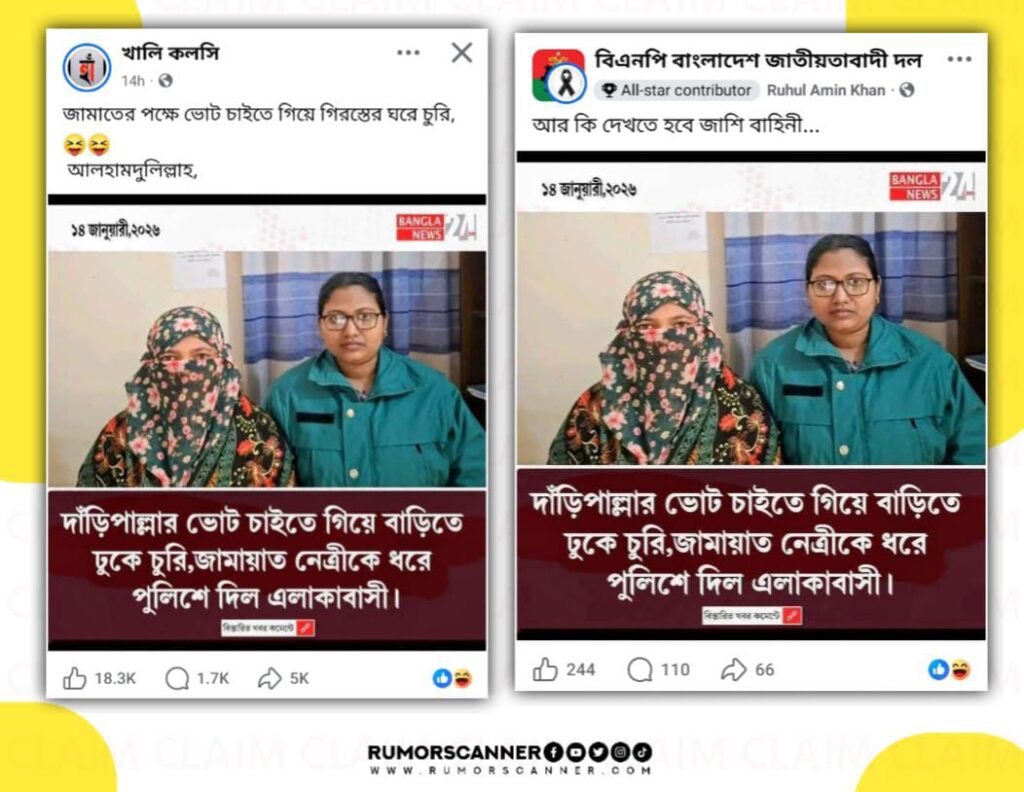The width and height of the screenshot is (1024, 792).
Task: Open the বিএনপি বাংলাদেশ জাতীয়তাবাদী দল group name
Action: coord(758,60)
